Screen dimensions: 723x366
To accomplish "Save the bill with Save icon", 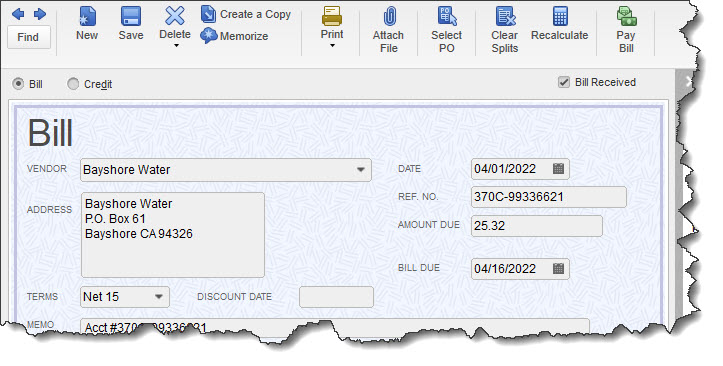I will [131, 17].
